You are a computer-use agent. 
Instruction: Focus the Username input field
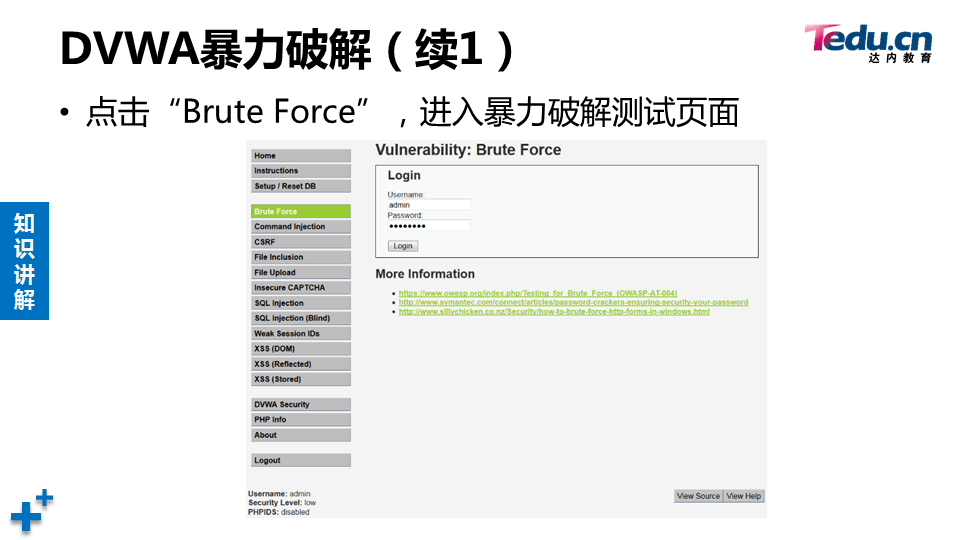tap(429, 205)
